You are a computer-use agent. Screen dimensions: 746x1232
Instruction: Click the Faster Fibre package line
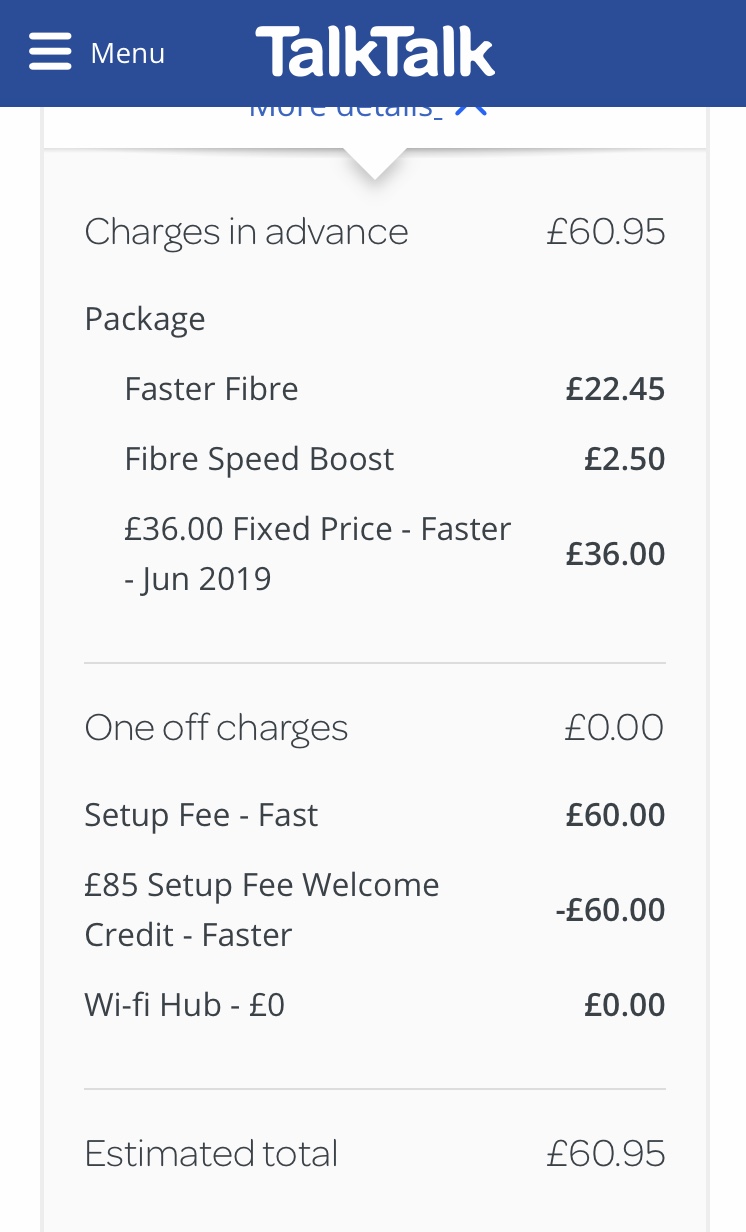pyautogui.click(x=211, y=389)
